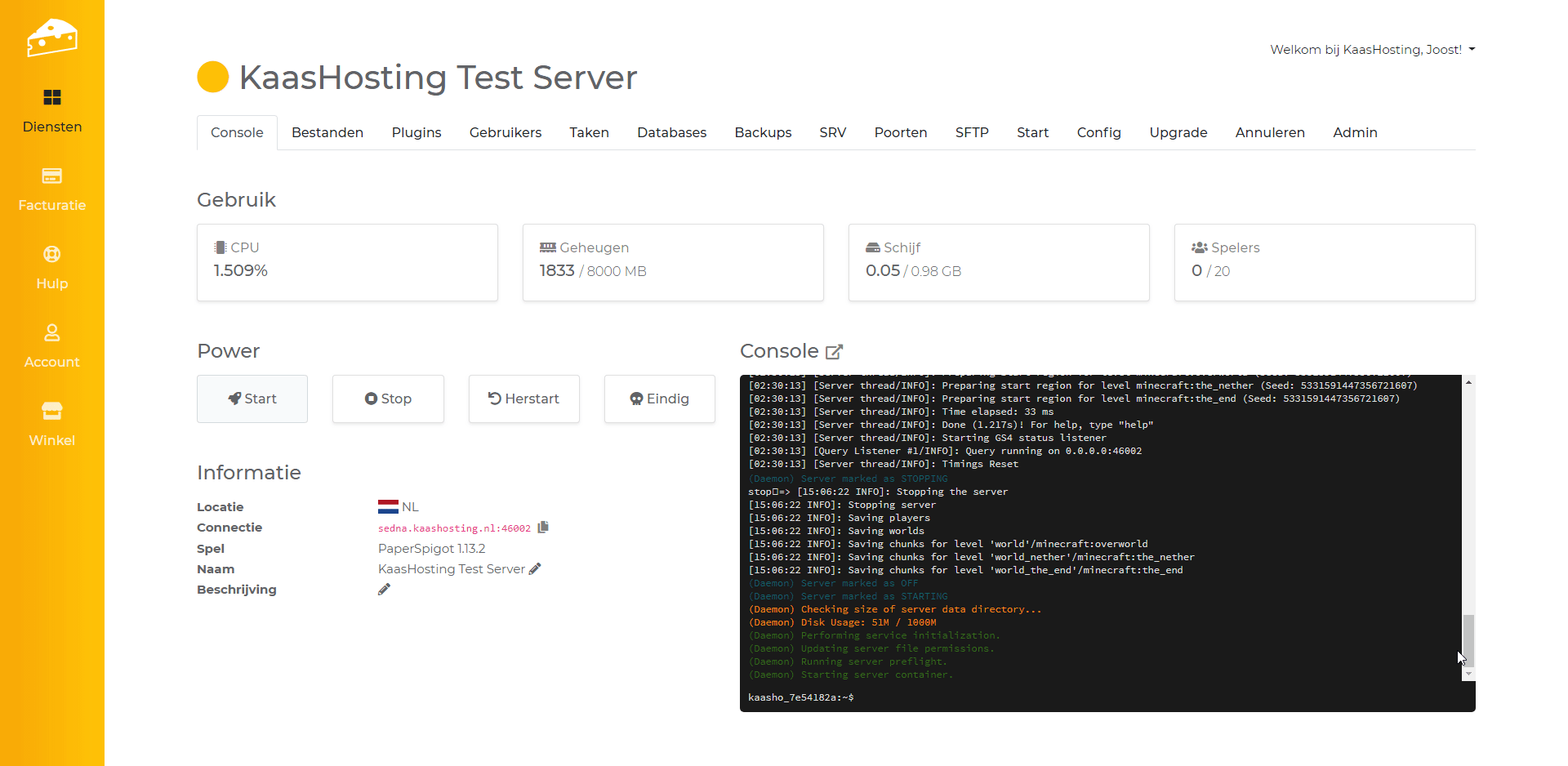Switch to the Bestanden tab
The height and width of the screenshot is (766, 1568).
tap(327, 132)
